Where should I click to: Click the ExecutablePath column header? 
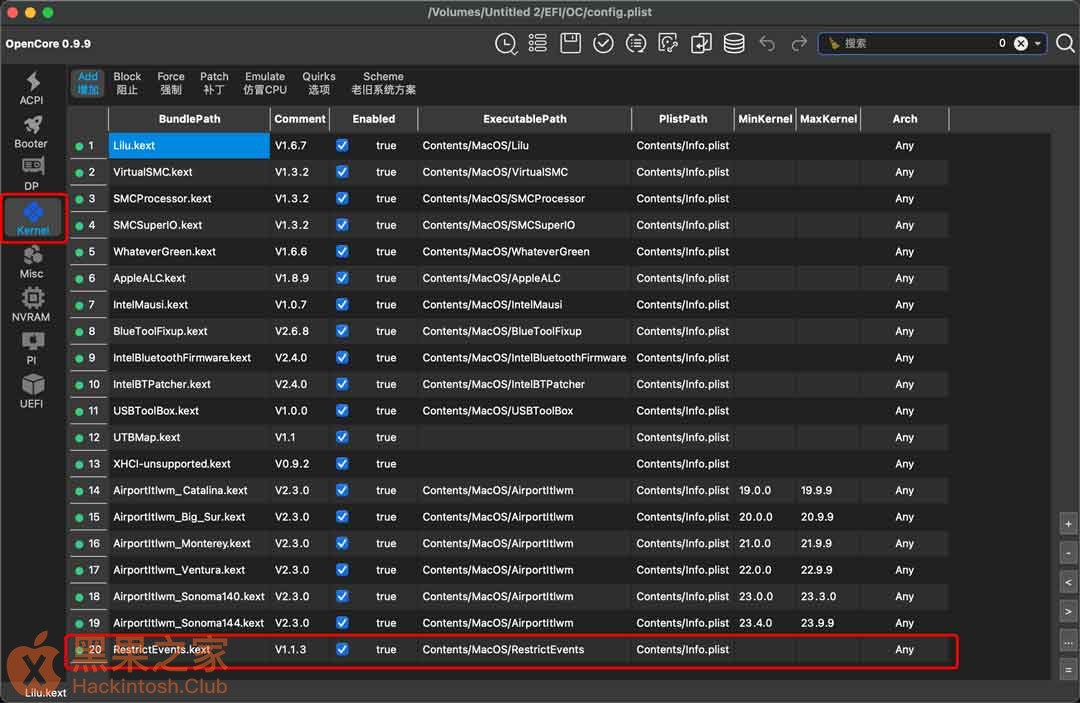(x=525, y=119)
